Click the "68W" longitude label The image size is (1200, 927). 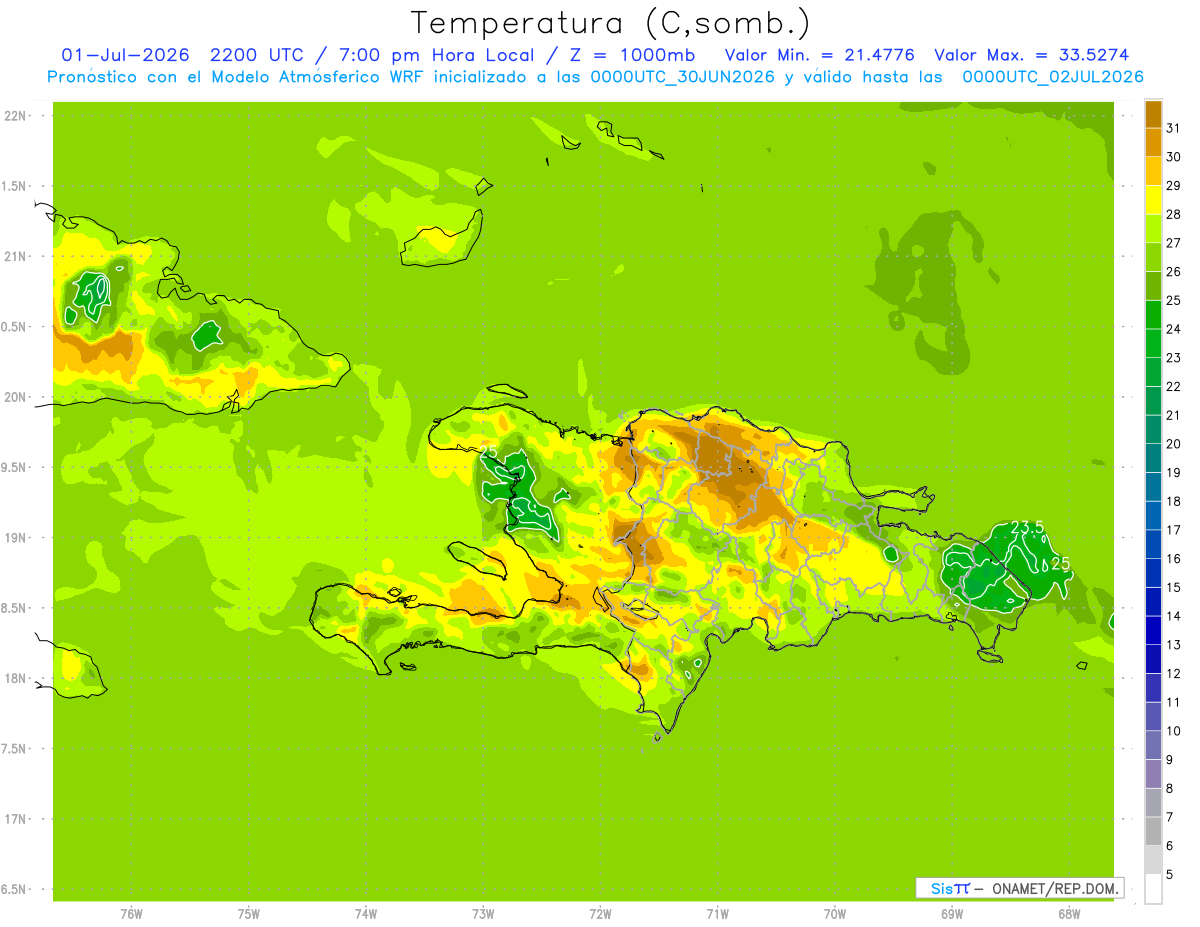coord(1068,913)
